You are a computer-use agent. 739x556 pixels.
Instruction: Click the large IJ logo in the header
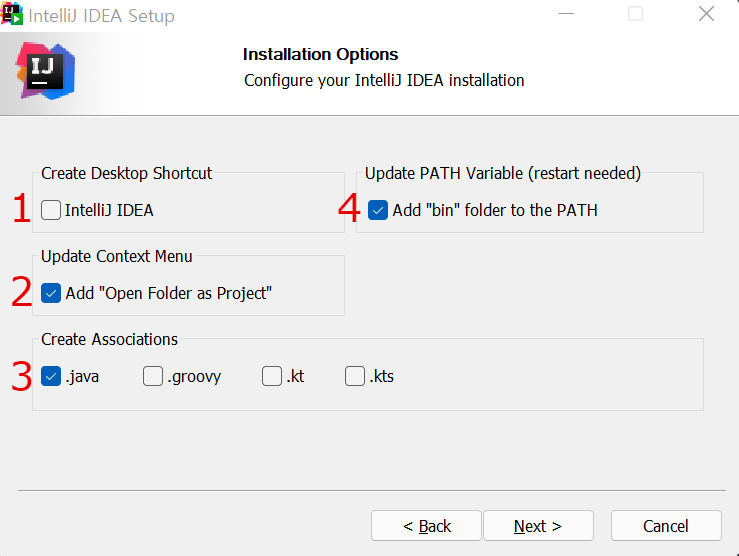tap(45, 71)
